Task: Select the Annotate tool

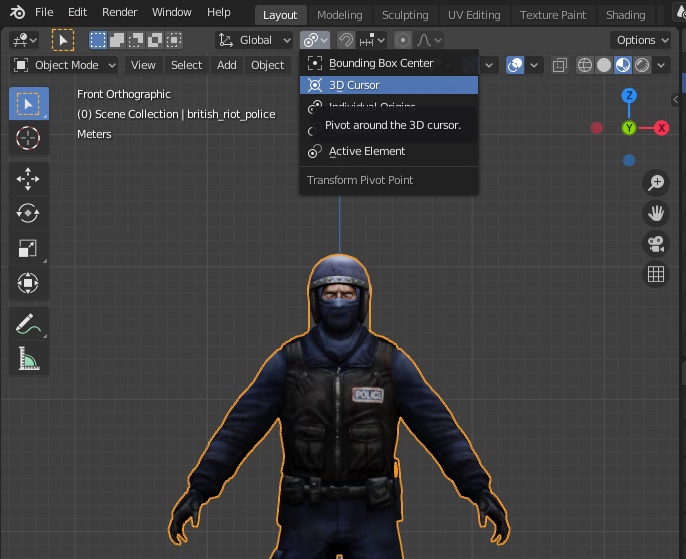Action: (x=28, y=324)
